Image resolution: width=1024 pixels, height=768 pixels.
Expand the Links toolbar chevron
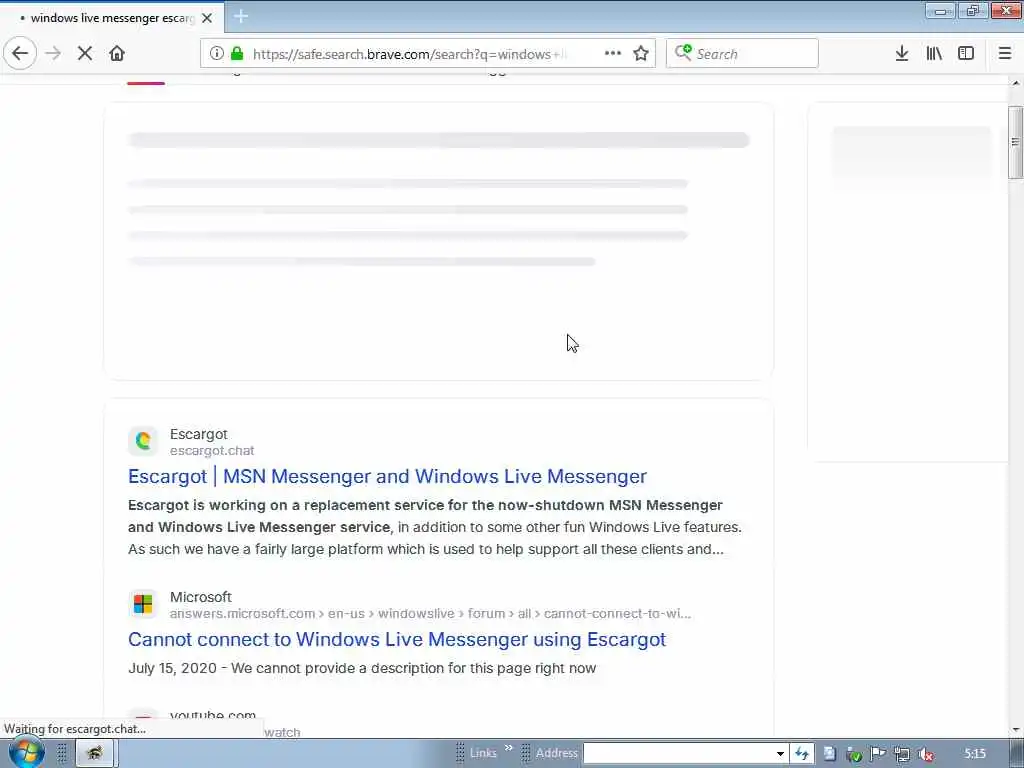[x=509, y=748]
